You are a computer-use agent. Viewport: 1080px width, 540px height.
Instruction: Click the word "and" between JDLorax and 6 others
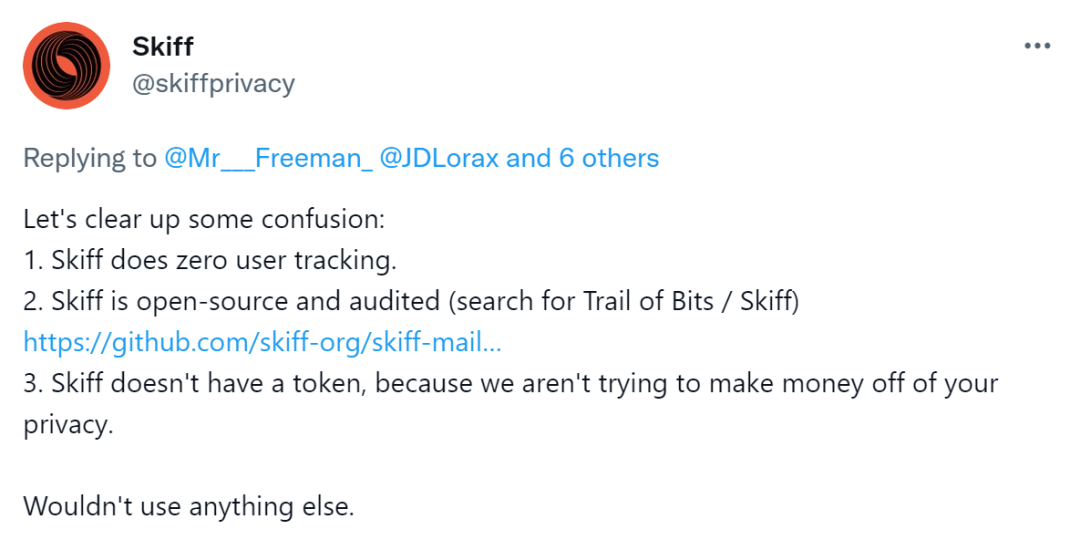tap(529, 158)
